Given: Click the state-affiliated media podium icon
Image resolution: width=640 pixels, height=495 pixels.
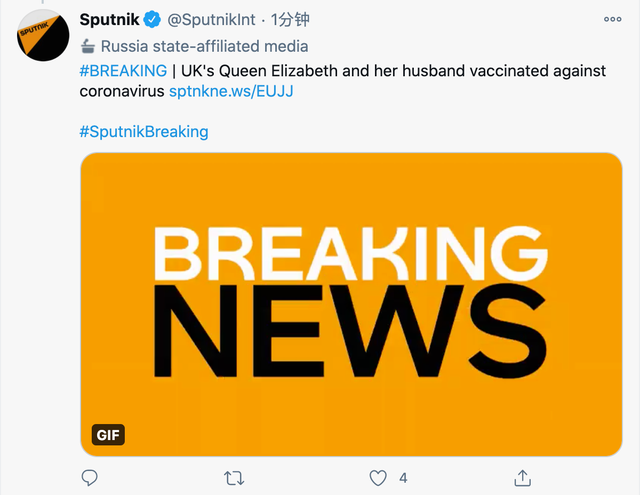Looking at the screenshot, I should pos(88,46).
